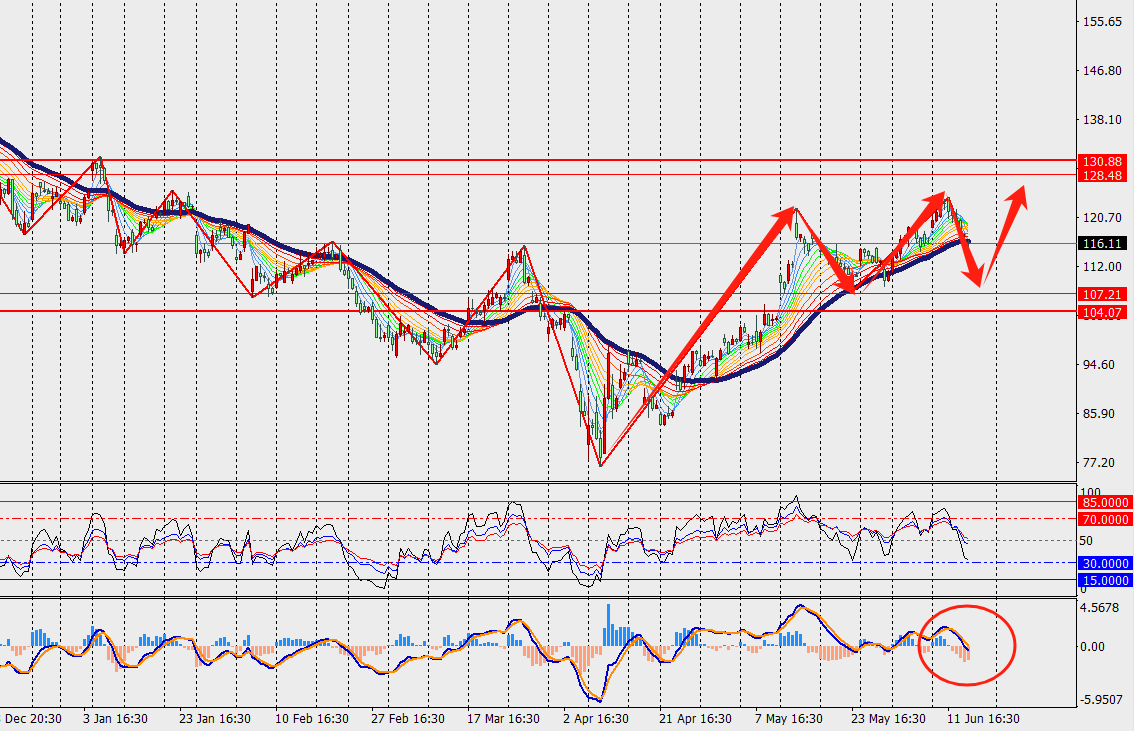Click the 0.00 MACD scale value
The image size is (1135, 731).
pyautogui.click(x=1092, y=646)
